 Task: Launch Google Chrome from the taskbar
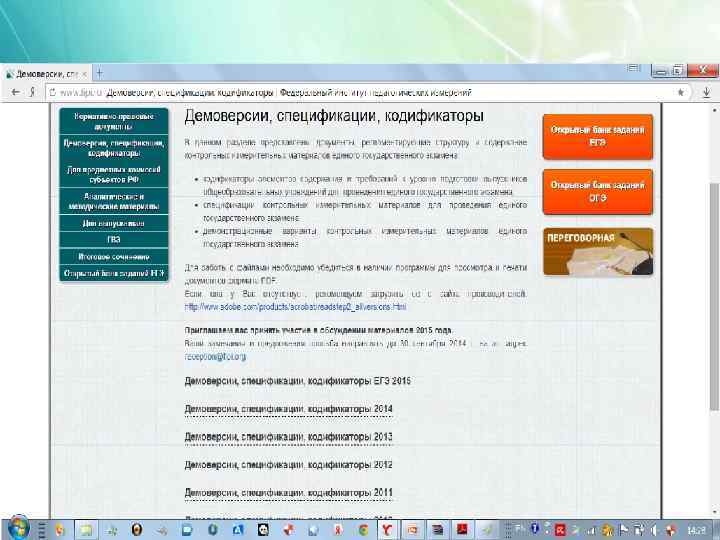pos(363,530)
